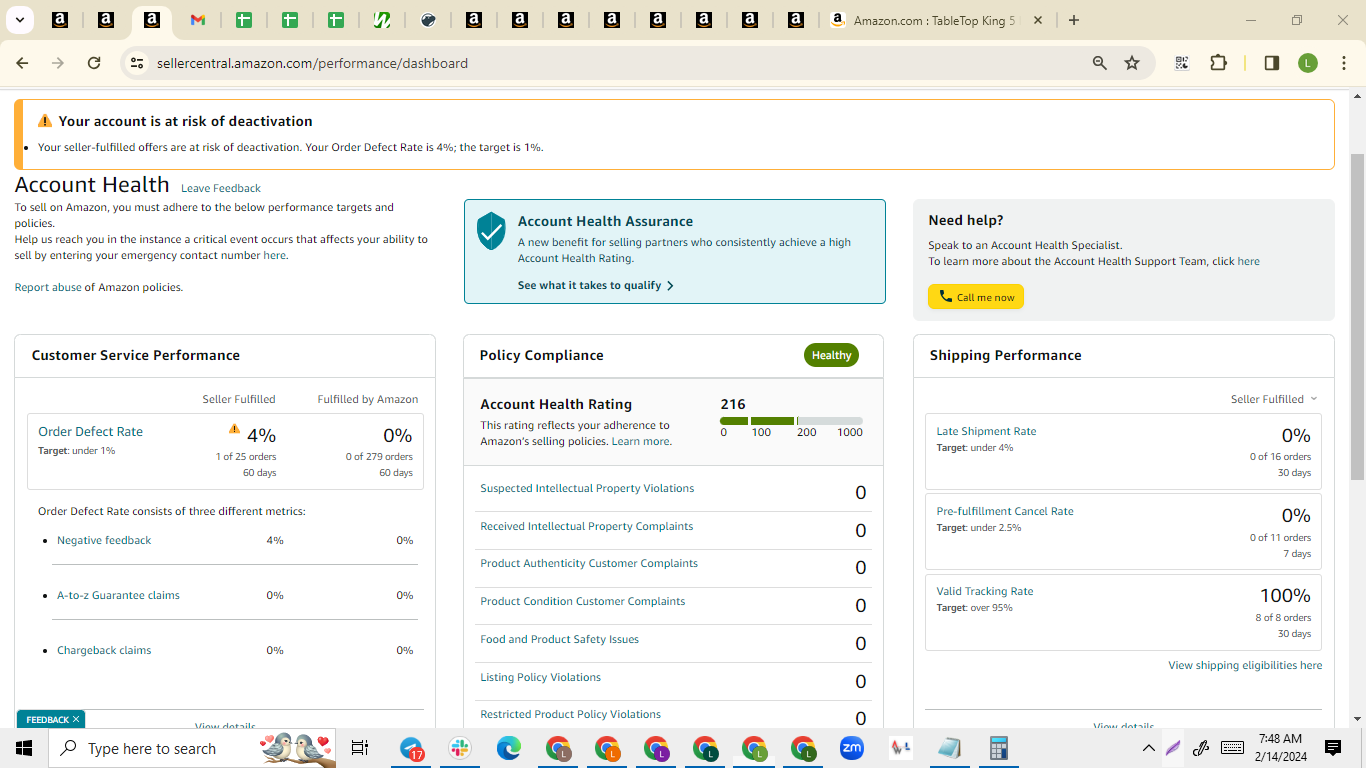Open Pre-fulfillment Cancel Rate link

pos(1005,511)
